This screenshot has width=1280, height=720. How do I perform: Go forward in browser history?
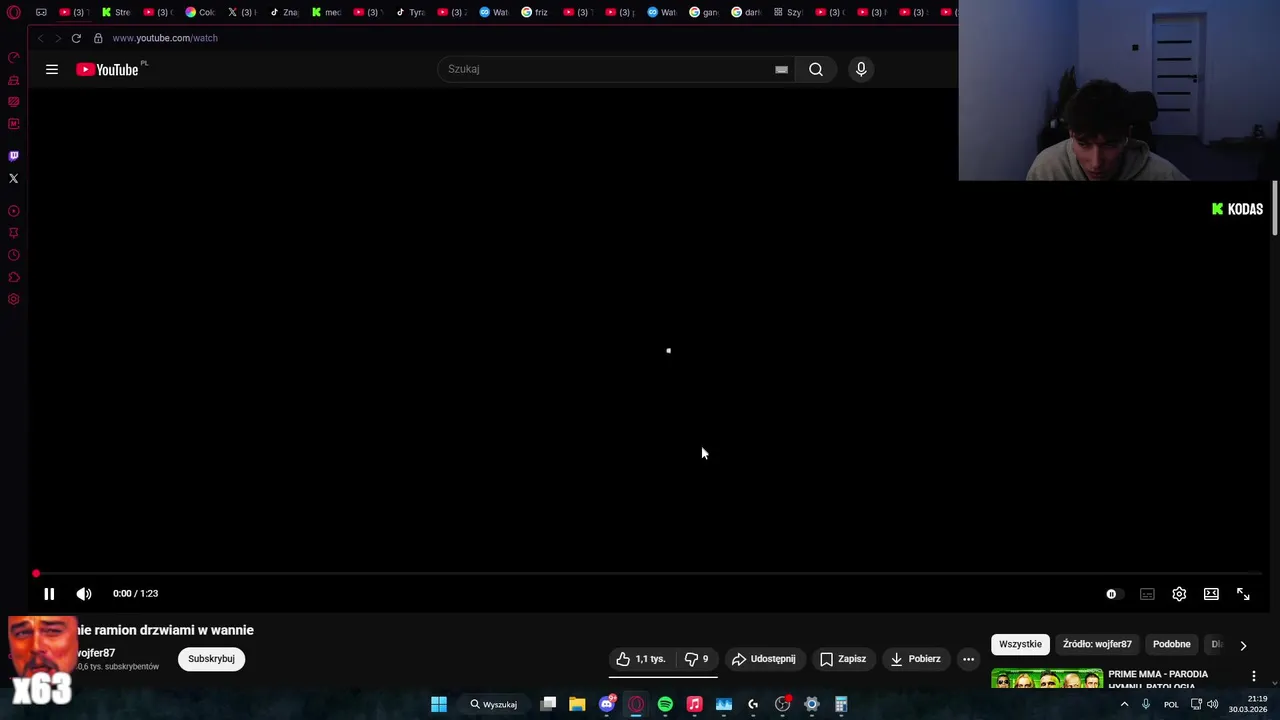(58, 38)
